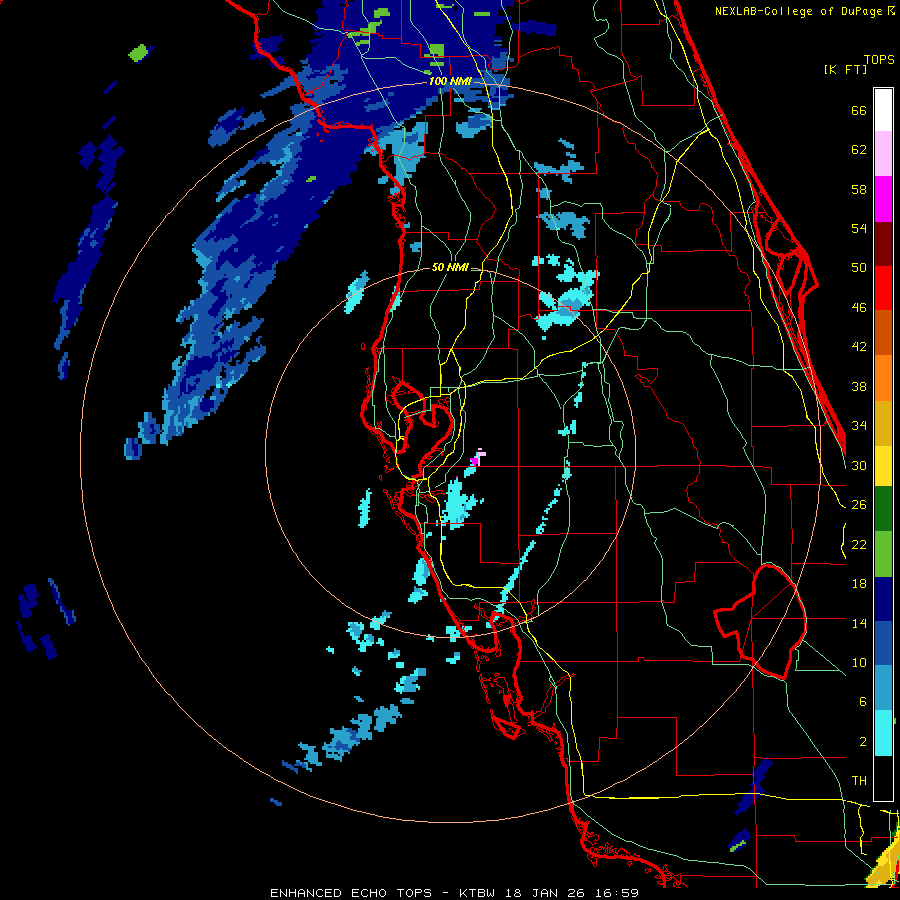Pick the dark green legend swatch
Viewport: 900px width, 900px height.
tap(883, 509)
